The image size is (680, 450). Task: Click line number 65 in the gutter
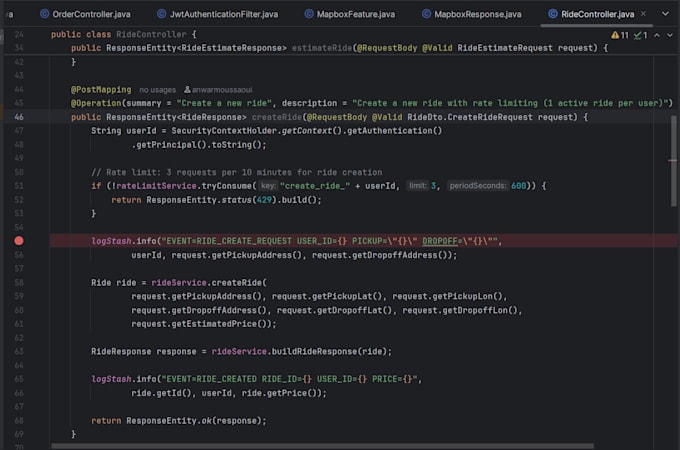[x=19, y=379]
